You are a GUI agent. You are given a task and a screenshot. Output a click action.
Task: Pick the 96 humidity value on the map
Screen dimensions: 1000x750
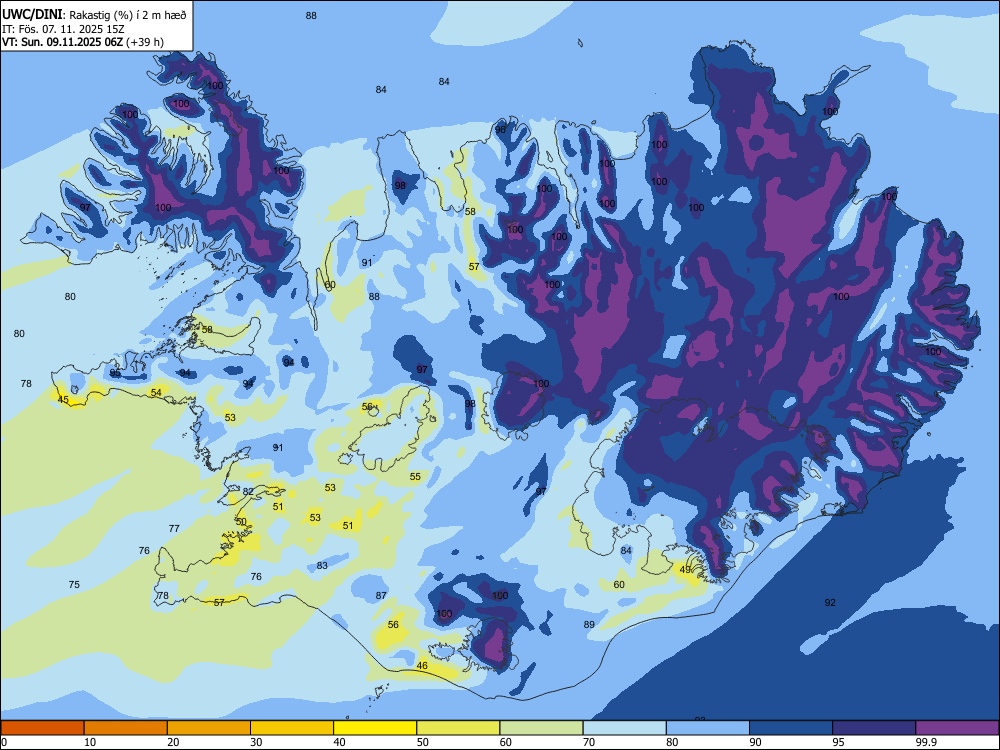point(500,129)
